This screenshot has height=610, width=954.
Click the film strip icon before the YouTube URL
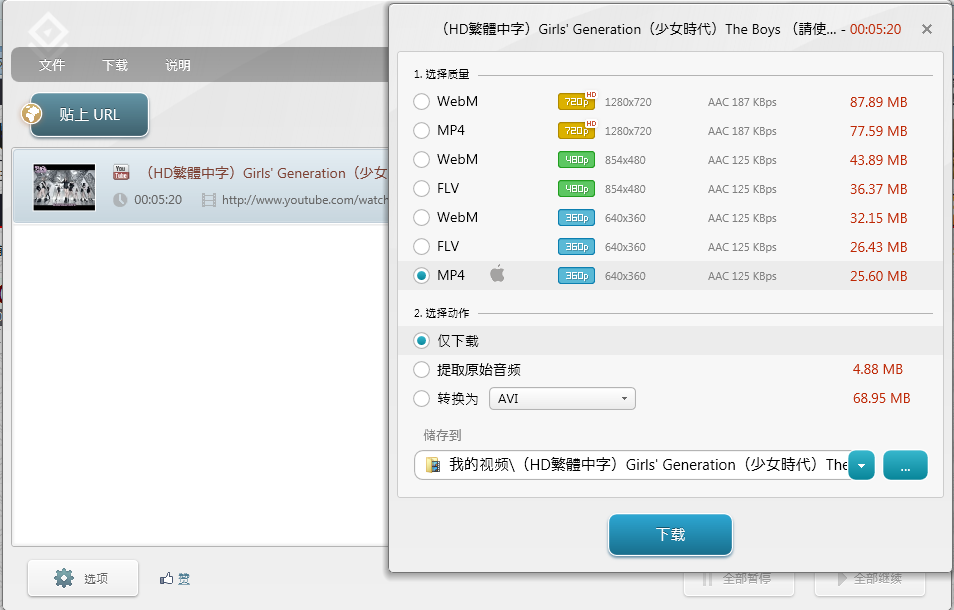(x=209, y=199)
